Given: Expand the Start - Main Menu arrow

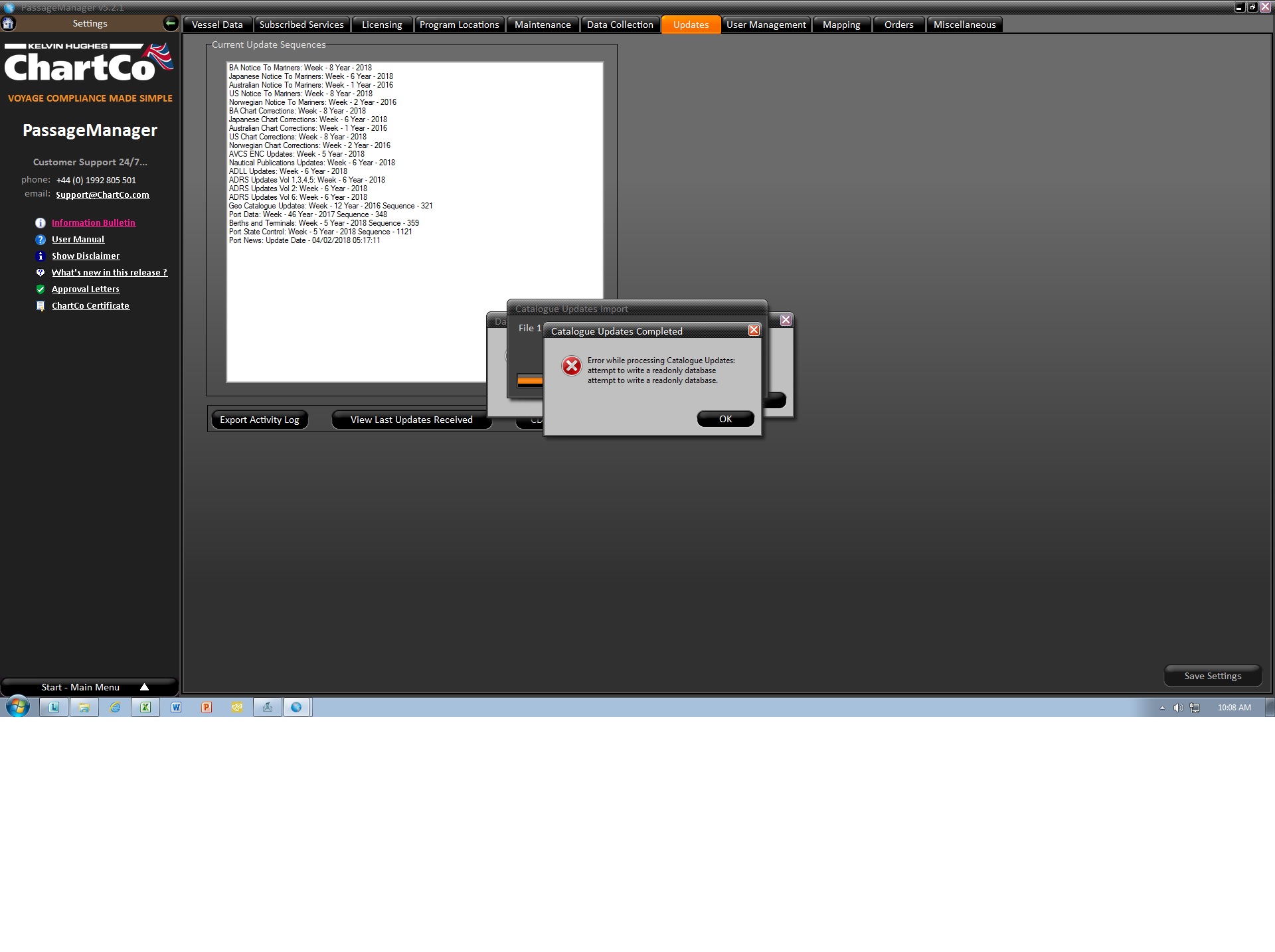Looking at the screenshot, I should (144, 687).
